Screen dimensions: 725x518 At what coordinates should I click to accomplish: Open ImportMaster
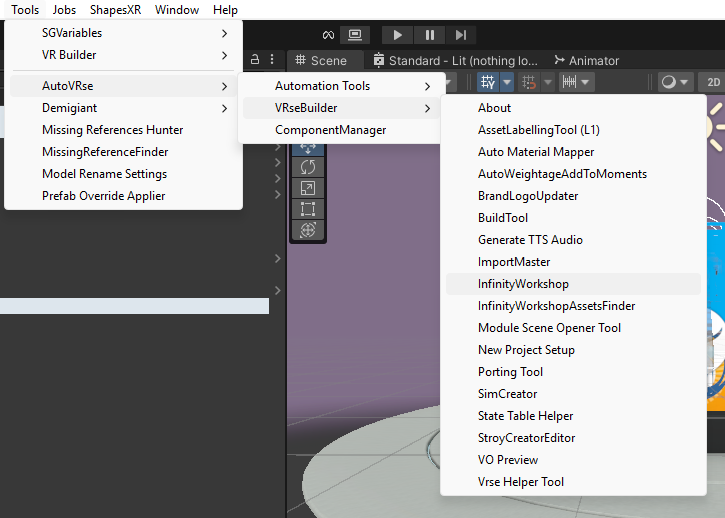[573, 262]
